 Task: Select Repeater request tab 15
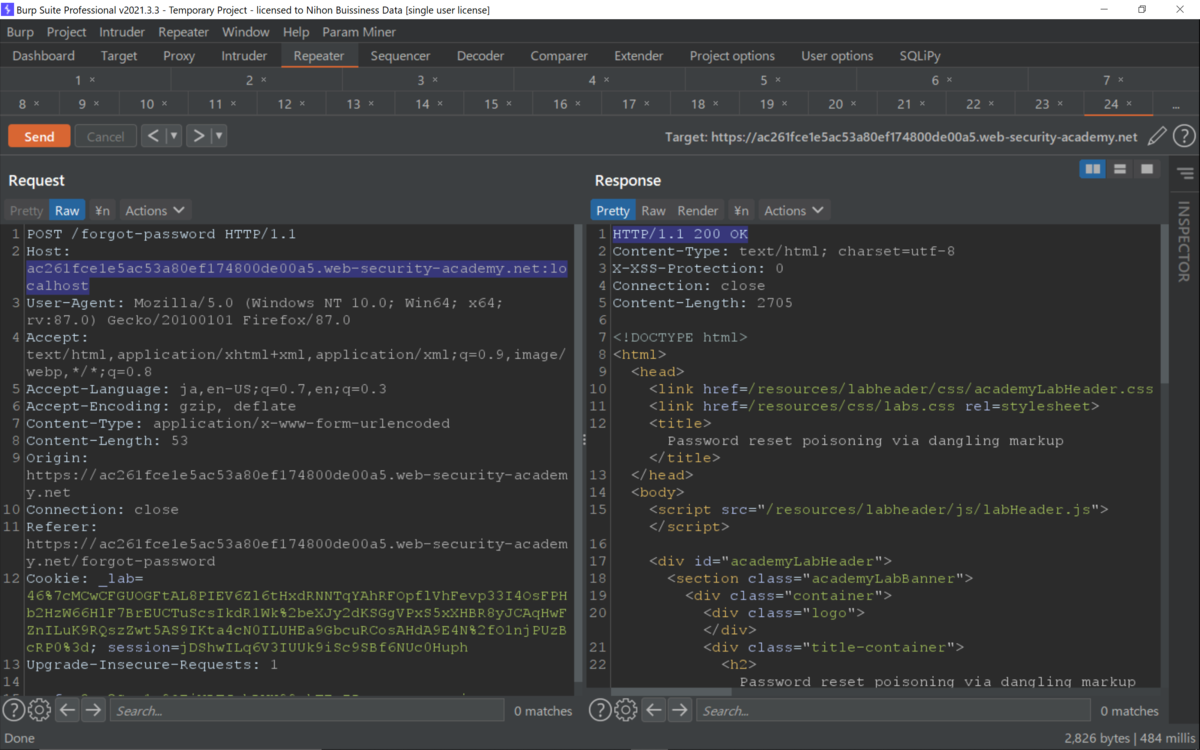497,104
